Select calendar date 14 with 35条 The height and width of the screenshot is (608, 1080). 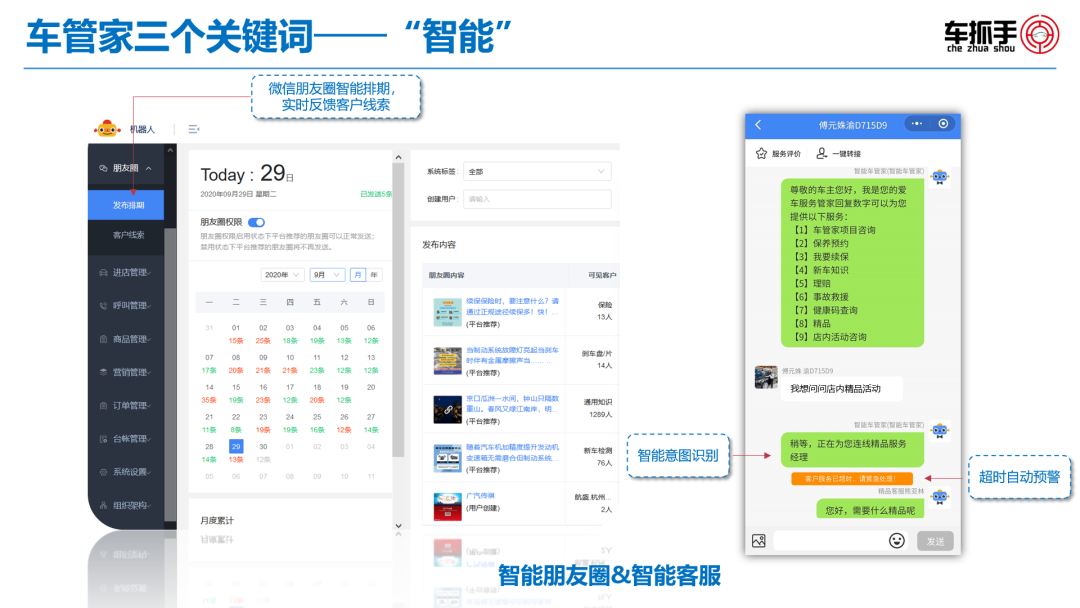tap(209, 393)
